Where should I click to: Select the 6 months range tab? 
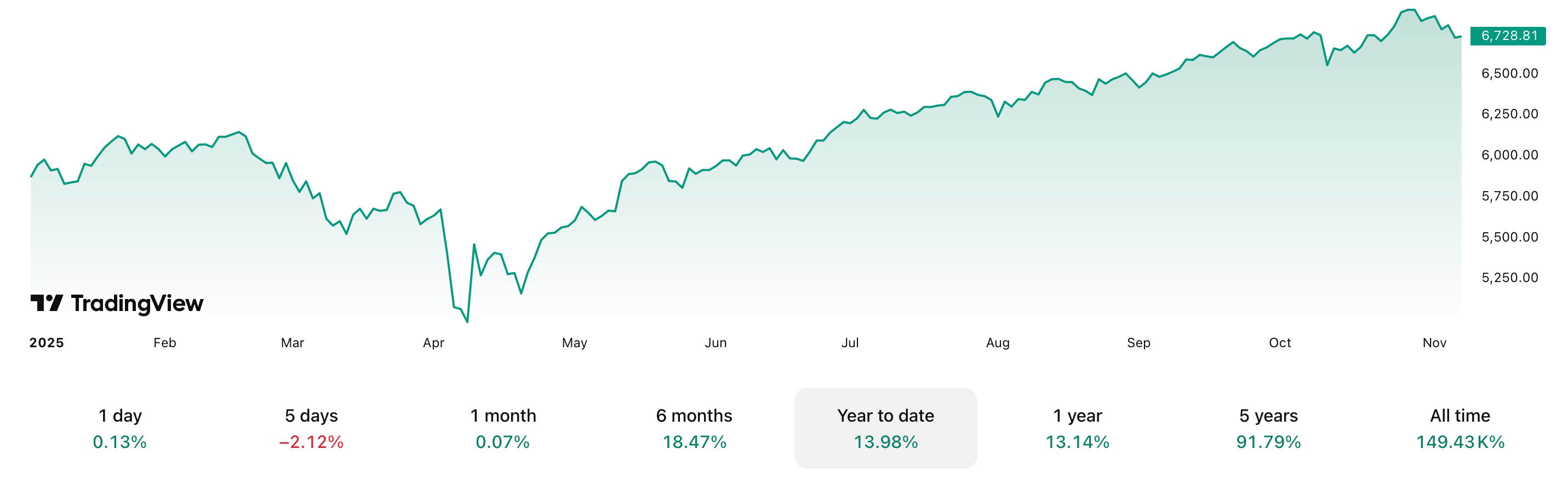[x=694, y=428]
